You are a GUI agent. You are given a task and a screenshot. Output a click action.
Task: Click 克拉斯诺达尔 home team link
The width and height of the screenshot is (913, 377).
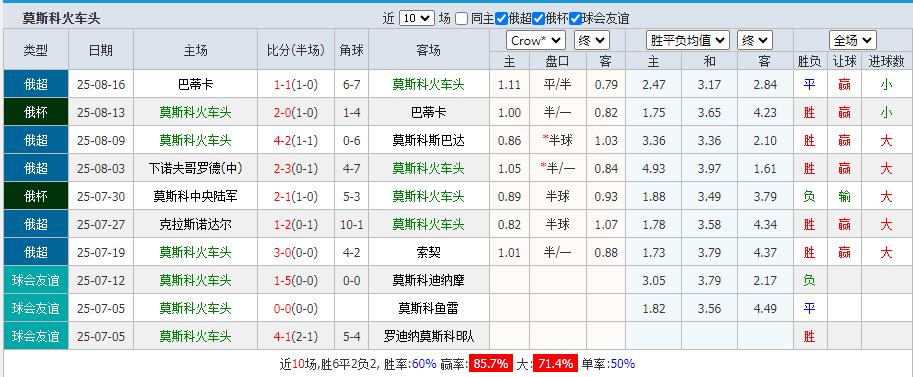point(195,224)
